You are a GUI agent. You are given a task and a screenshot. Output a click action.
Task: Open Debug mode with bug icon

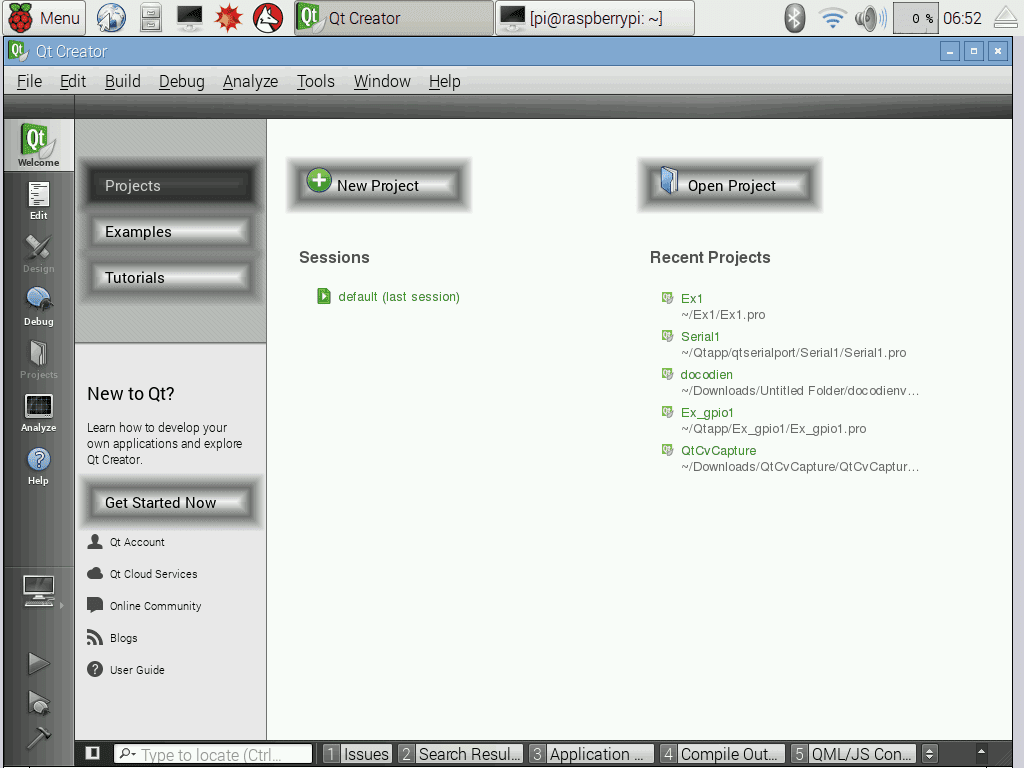(38, 306)
